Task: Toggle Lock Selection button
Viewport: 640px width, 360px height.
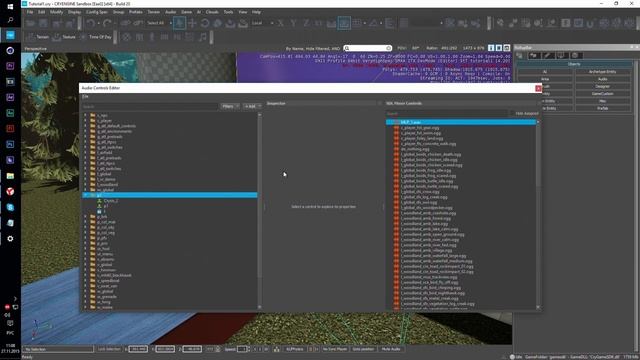Action: pyautogui.click(x=109, y=349)
